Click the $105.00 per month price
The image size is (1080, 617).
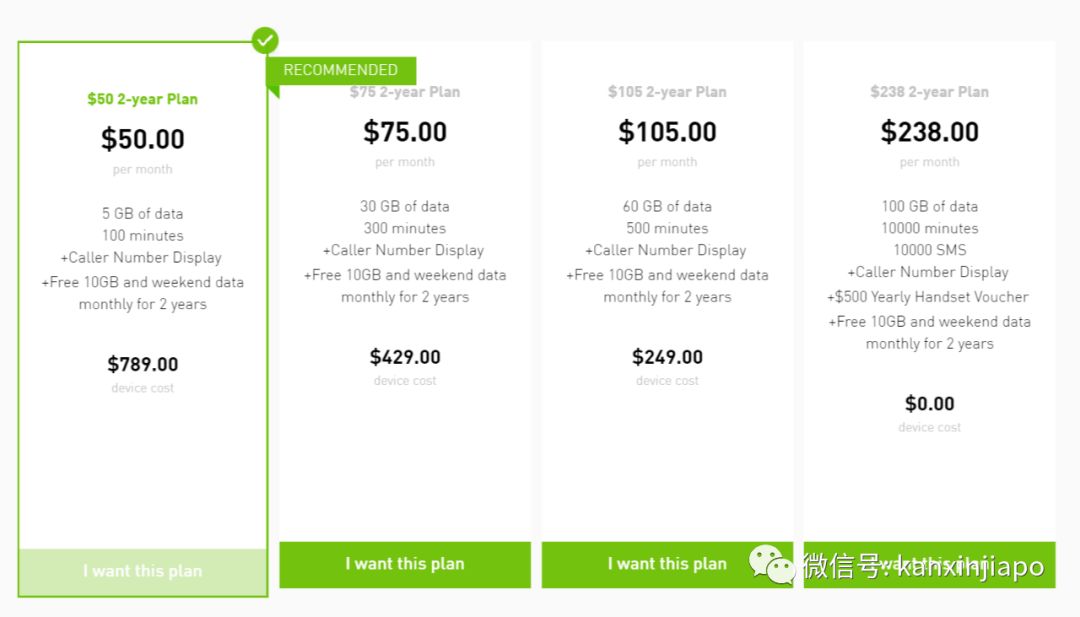(667, 132)
